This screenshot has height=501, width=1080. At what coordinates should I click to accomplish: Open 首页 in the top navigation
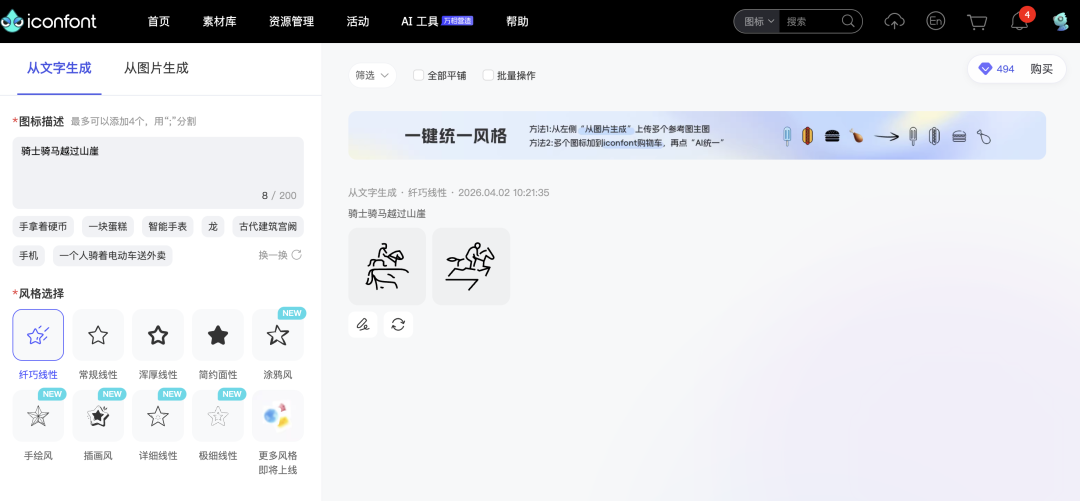pos(158,21)
